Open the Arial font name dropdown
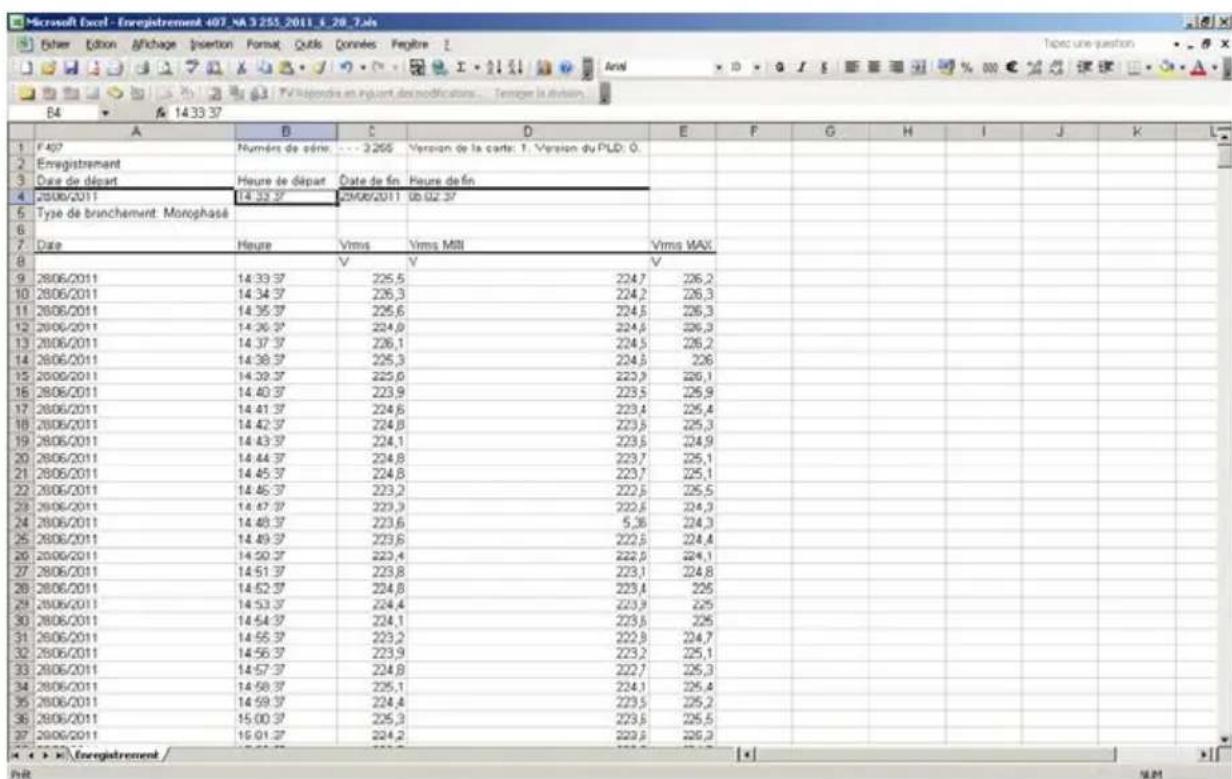 pyautogui.click(x=719, y=67)
